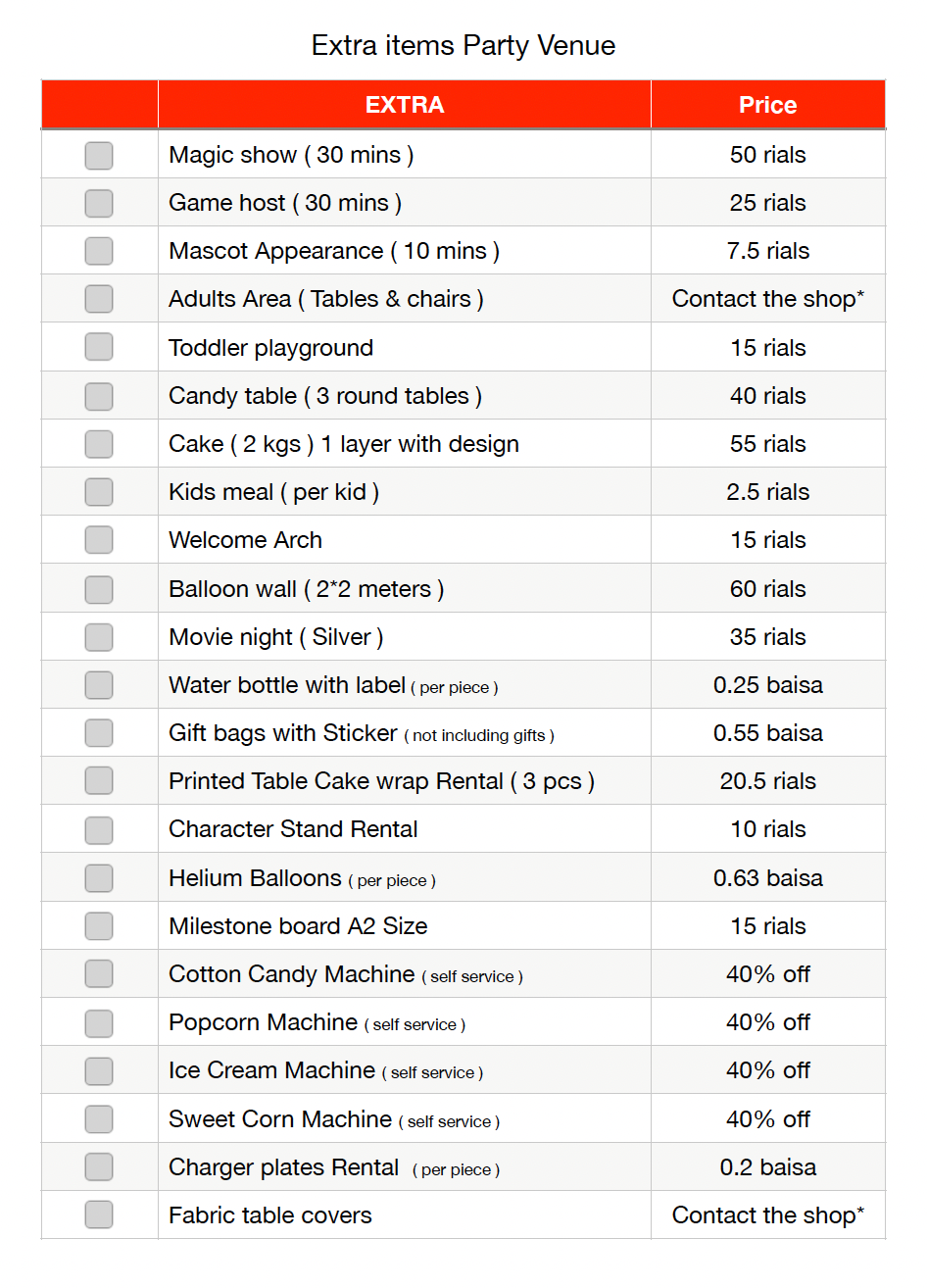Toggle the Welcome Arch checkbox
Screen dimensions: 927x1288
(x=99, y=540)
